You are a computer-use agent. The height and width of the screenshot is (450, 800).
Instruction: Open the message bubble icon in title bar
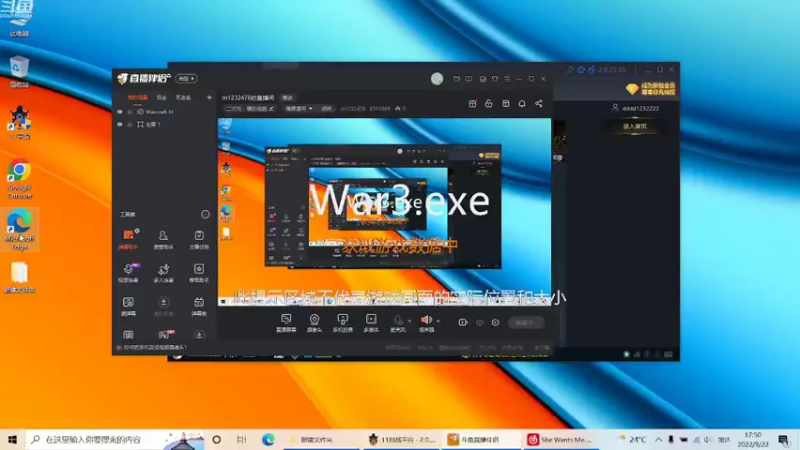click(x=469, y=79)
